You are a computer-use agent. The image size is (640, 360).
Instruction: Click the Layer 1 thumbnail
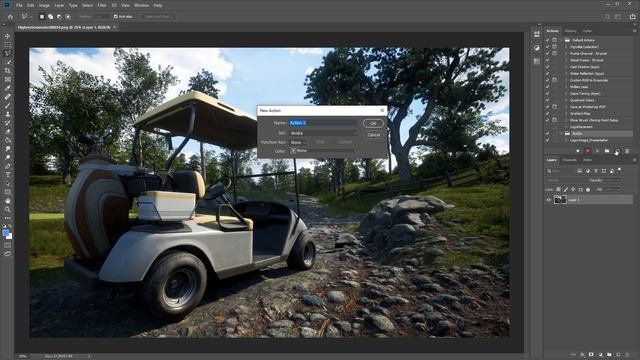click(560, 200)
